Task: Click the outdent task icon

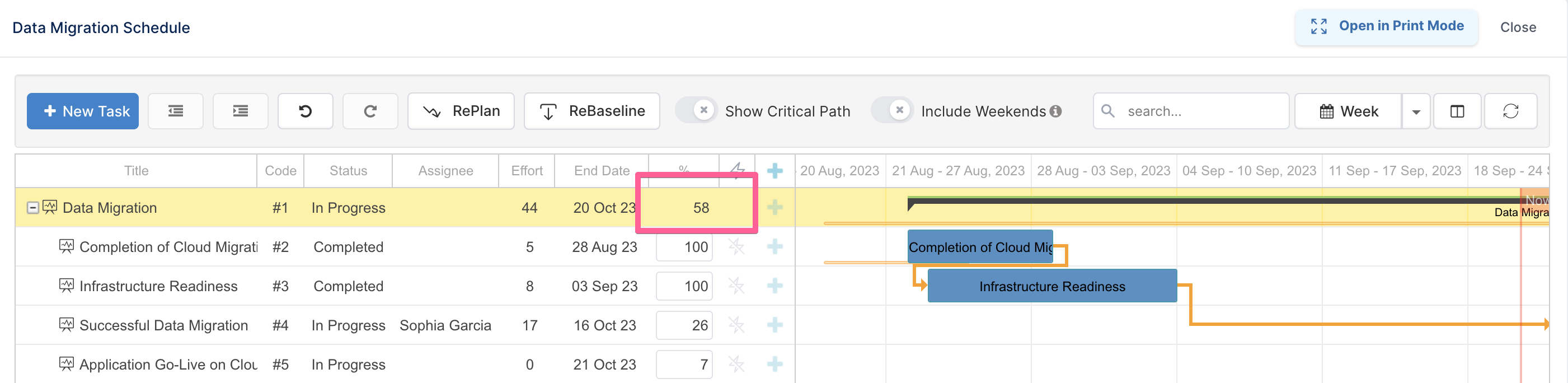Action: pos(176,111)
